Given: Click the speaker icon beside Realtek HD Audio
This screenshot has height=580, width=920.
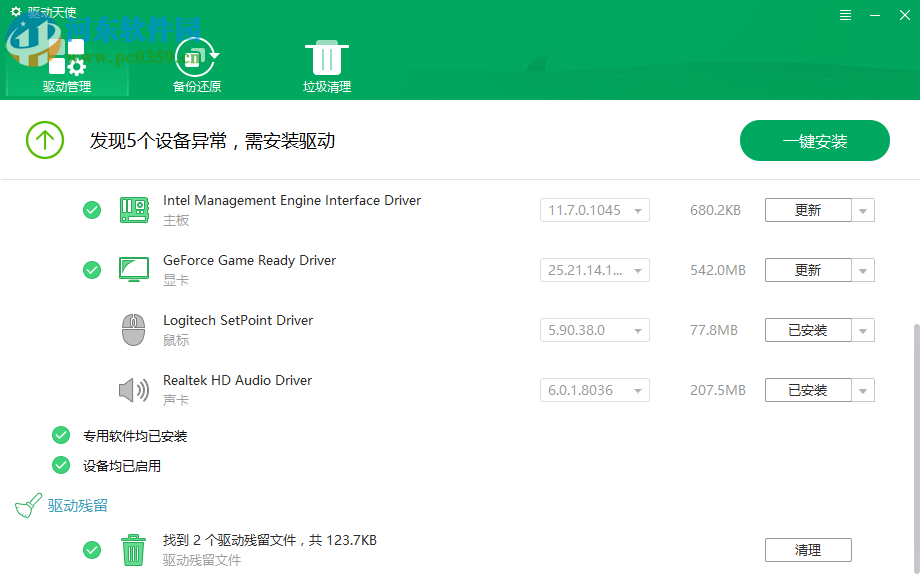Looking at the screenshot, I should 134,390.
